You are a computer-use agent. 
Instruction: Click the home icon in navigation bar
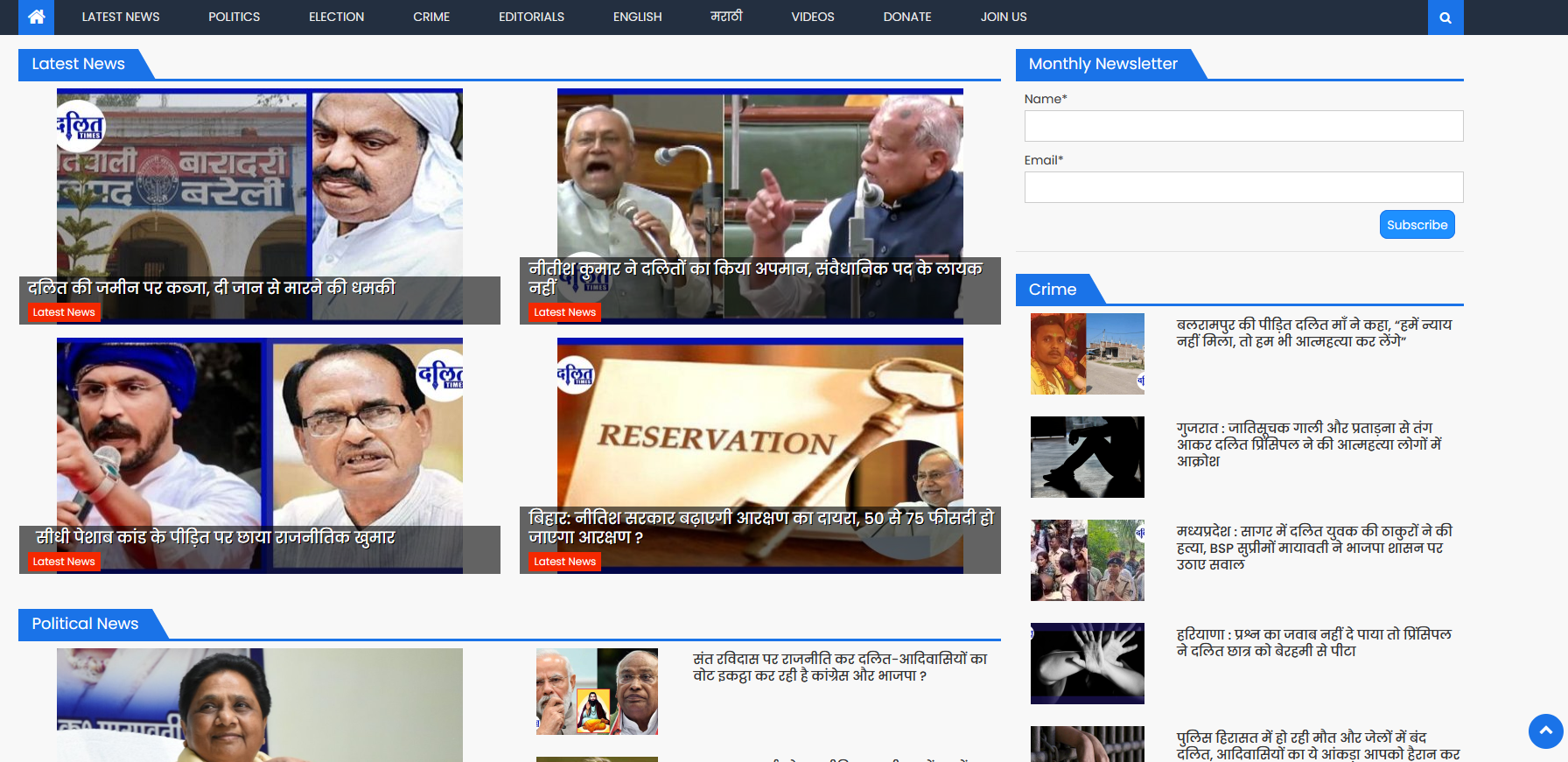click(37, 17)
